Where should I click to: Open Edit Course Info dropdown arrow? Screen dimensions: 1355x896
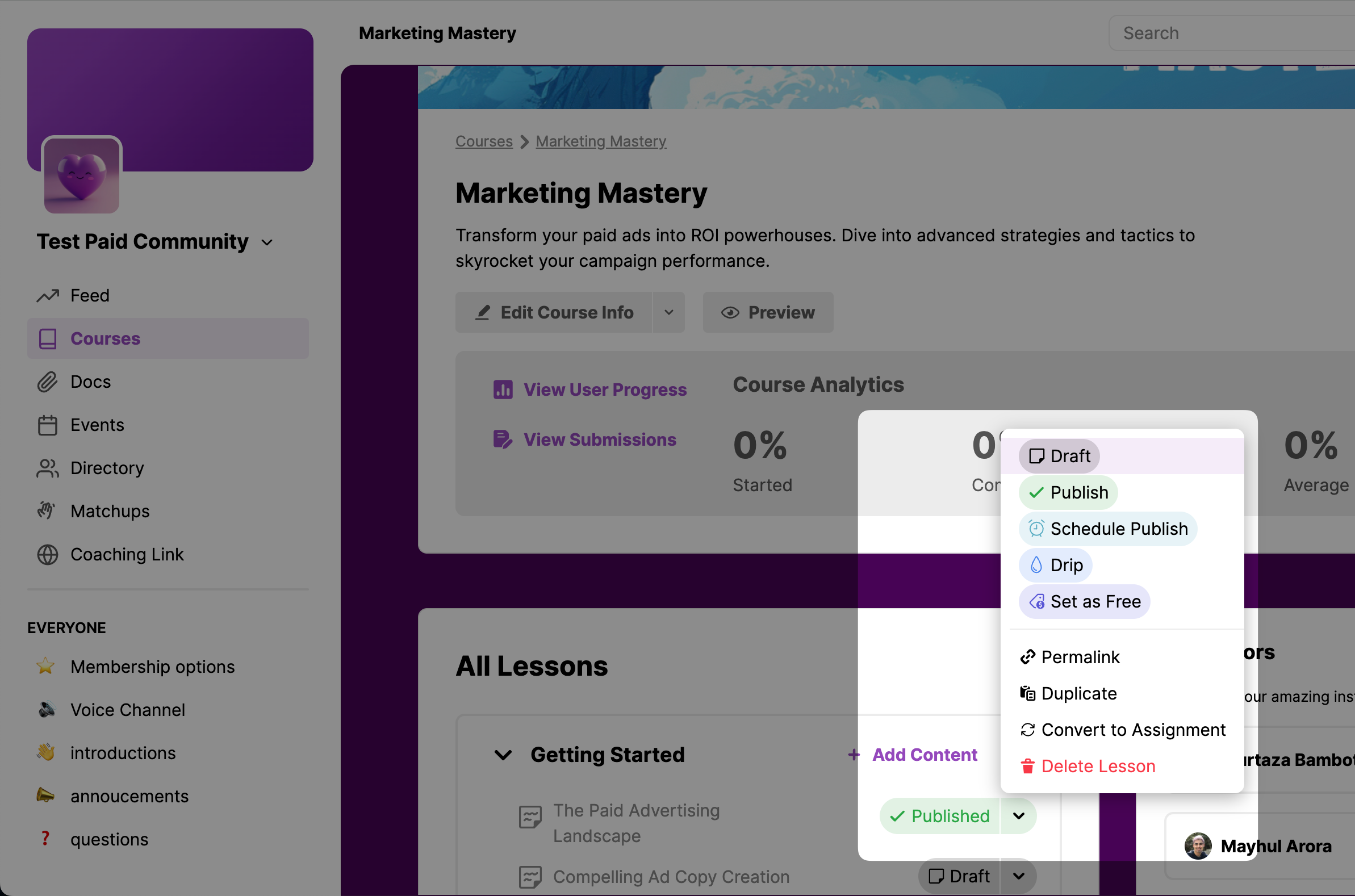(668, 312)
